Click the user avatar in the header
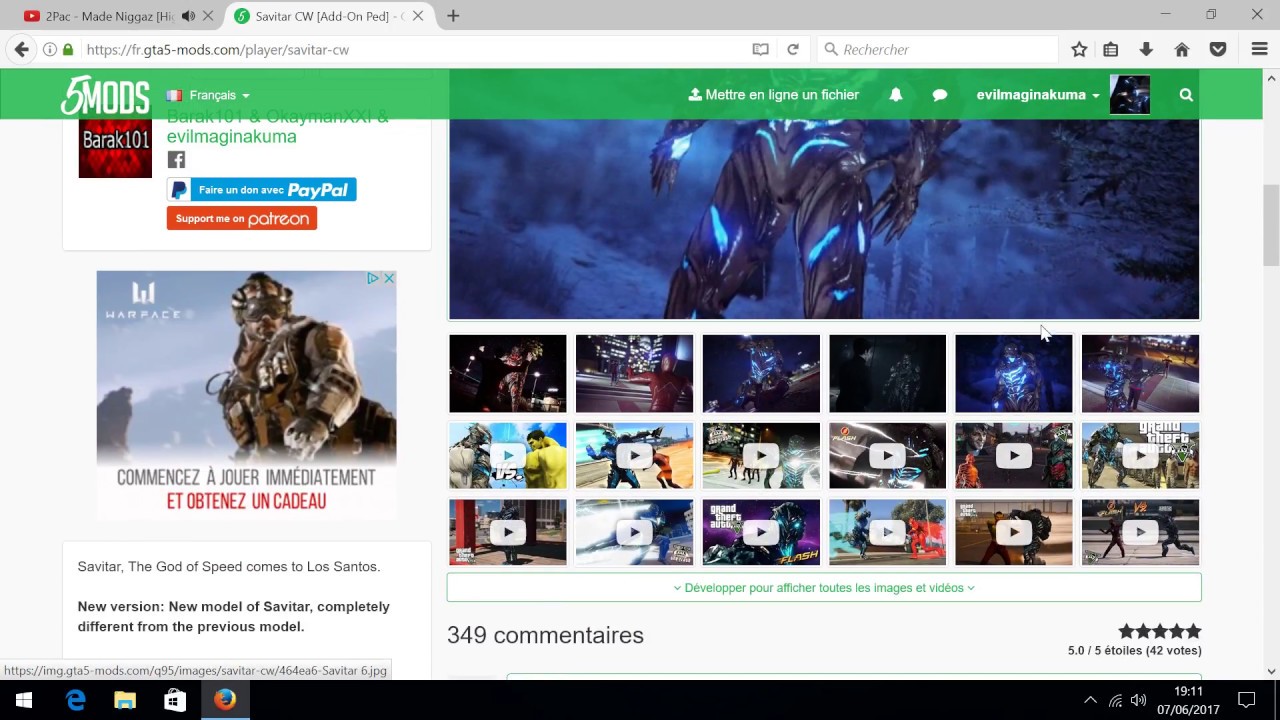The width and height of the screenshot is (1280, 720). [x=1130, y=95]
